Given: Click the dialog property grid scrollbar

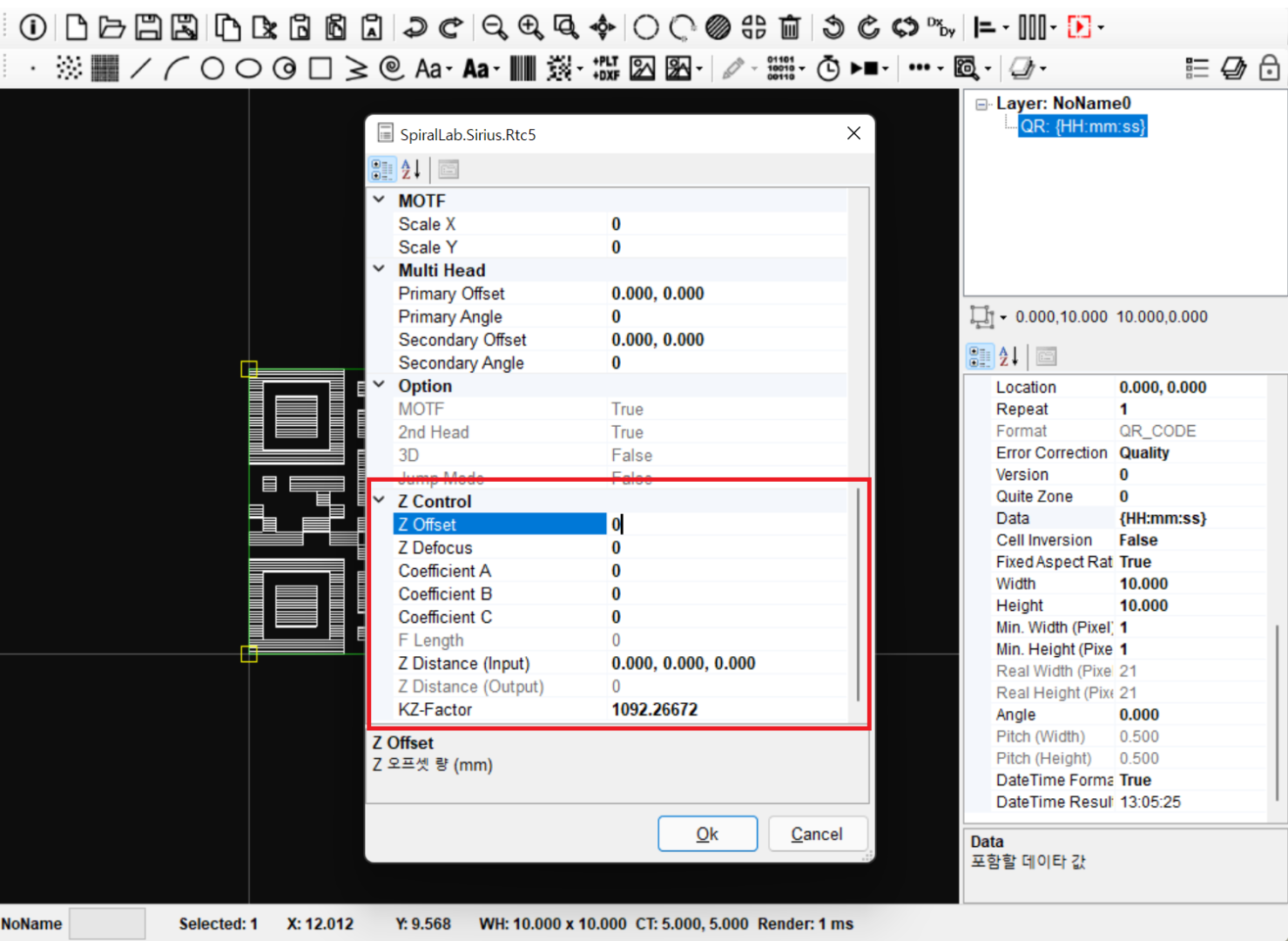Looking at the screenshot, I should coord(858,594).
